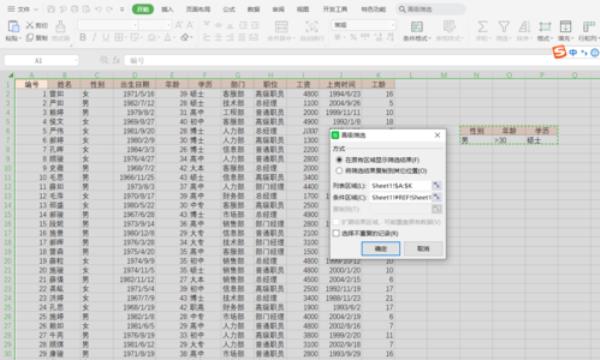
Task: Click the Sogou input method S icon
Action: [x=559, y=52]
